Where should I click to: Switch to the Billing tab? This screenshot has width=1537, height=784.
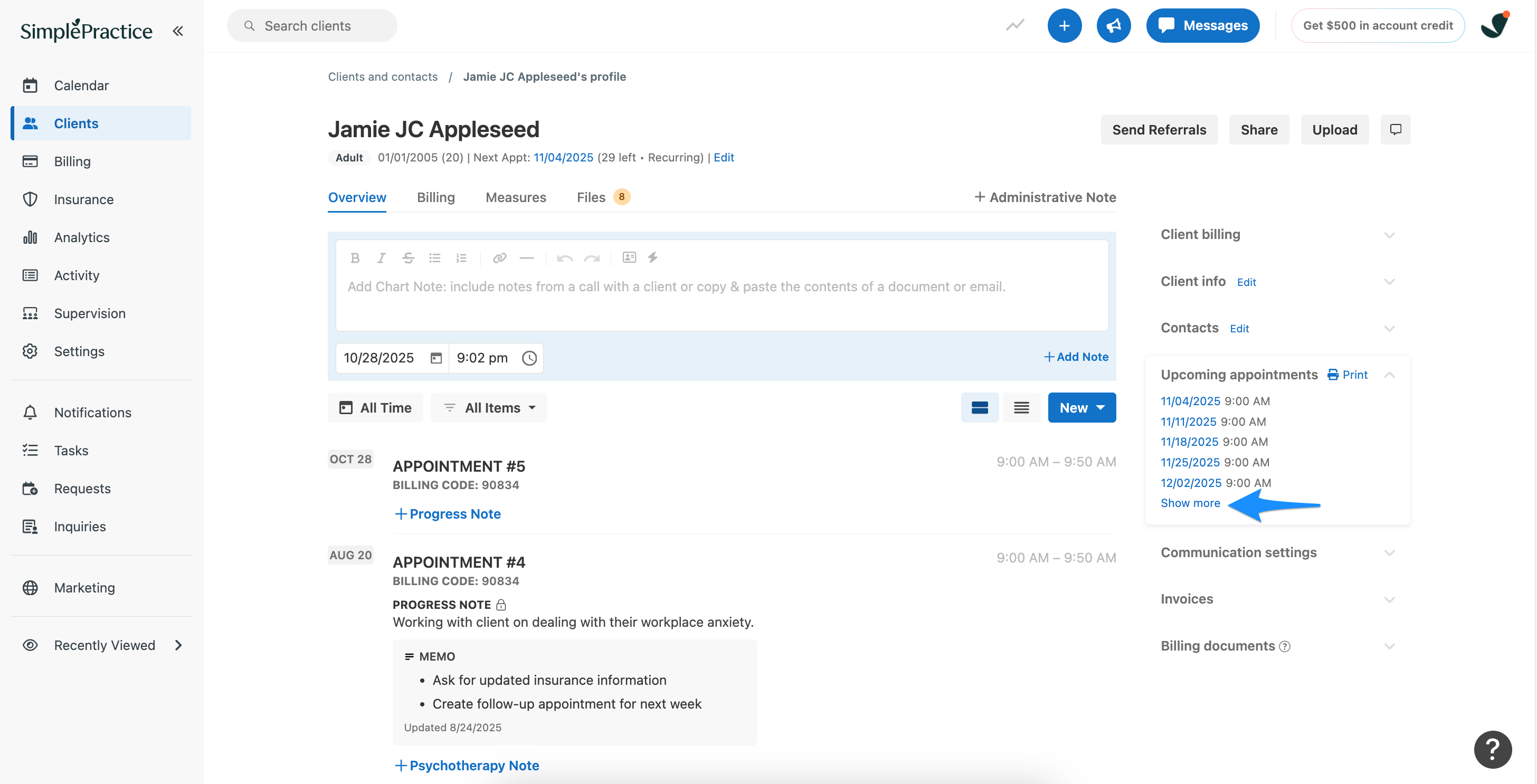[x=435, y=197]
